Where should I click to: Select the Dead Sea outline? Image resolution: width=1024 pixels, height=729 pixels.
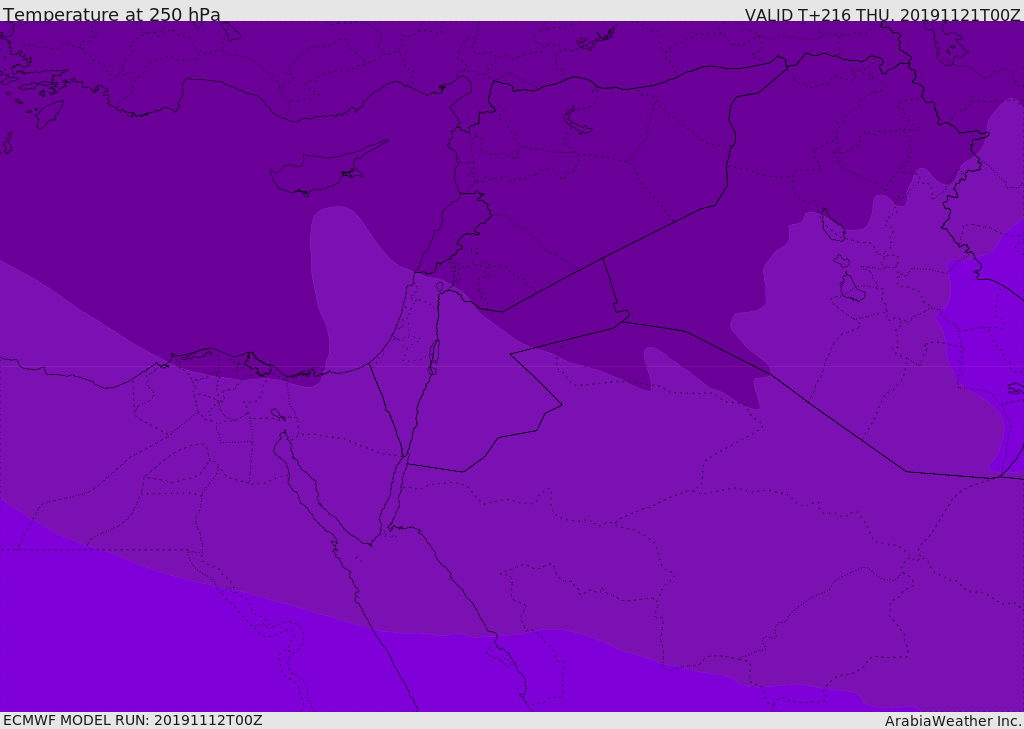[x=434, y=355]
